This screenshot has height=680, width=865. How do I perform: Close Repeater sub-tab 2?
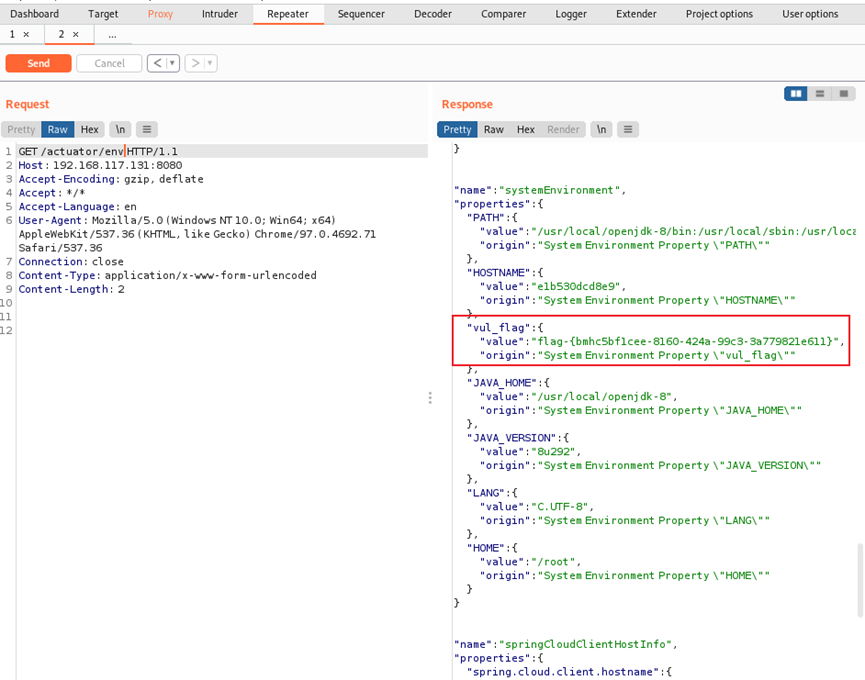(76, 34)
